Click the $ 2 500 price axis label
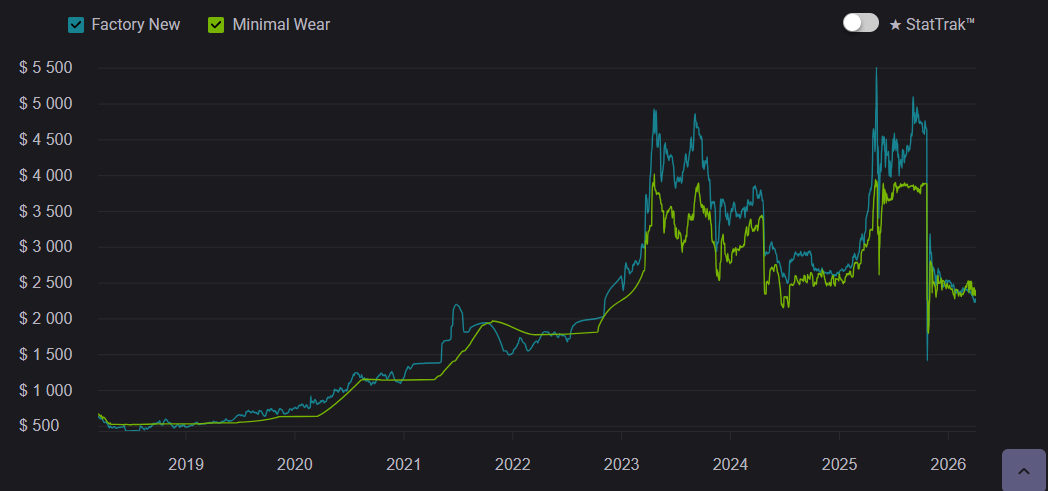This screenshot has width=1048, height=491. (46, 283)
